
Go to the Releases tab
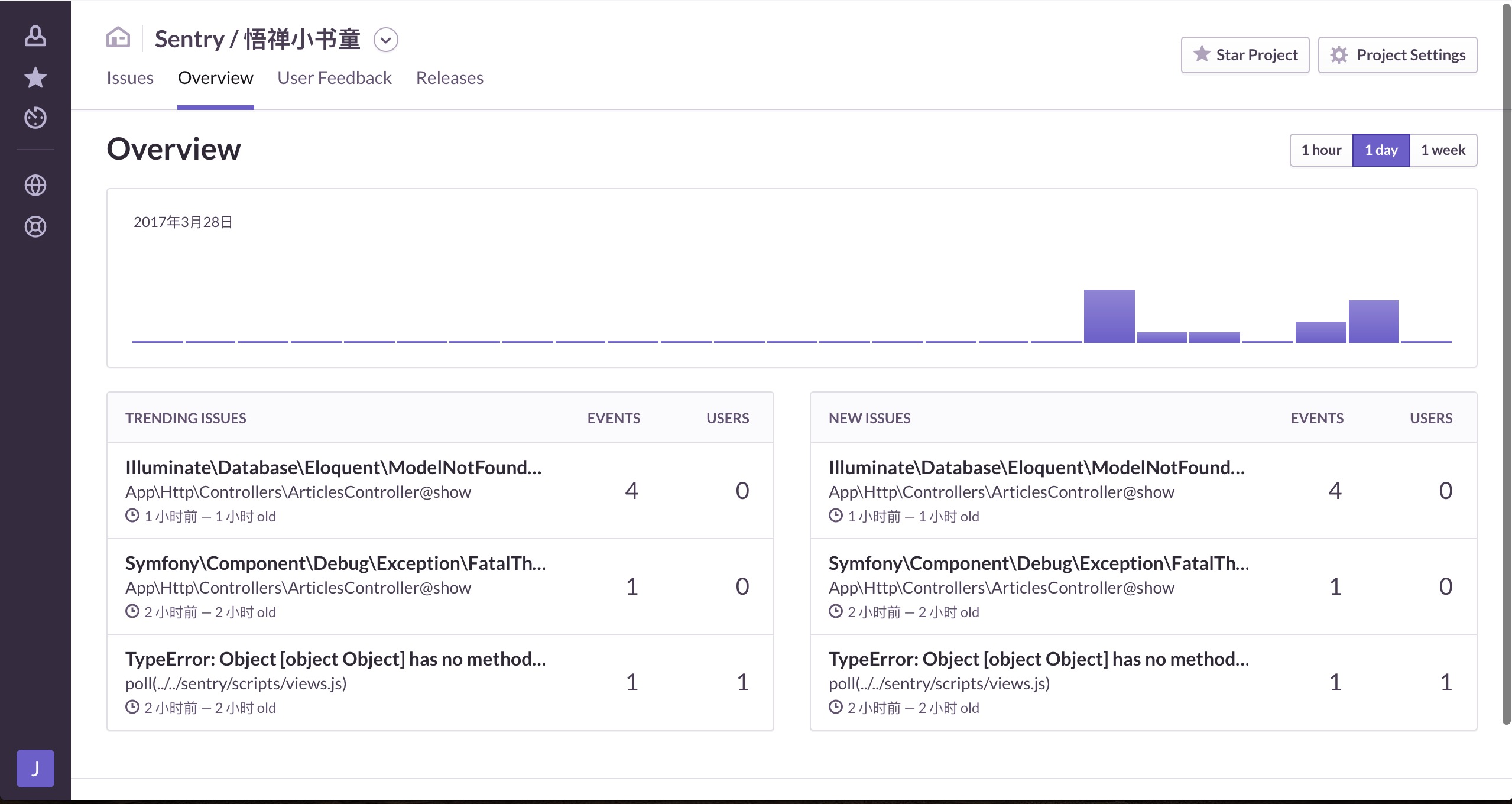(x=449, y=77)
